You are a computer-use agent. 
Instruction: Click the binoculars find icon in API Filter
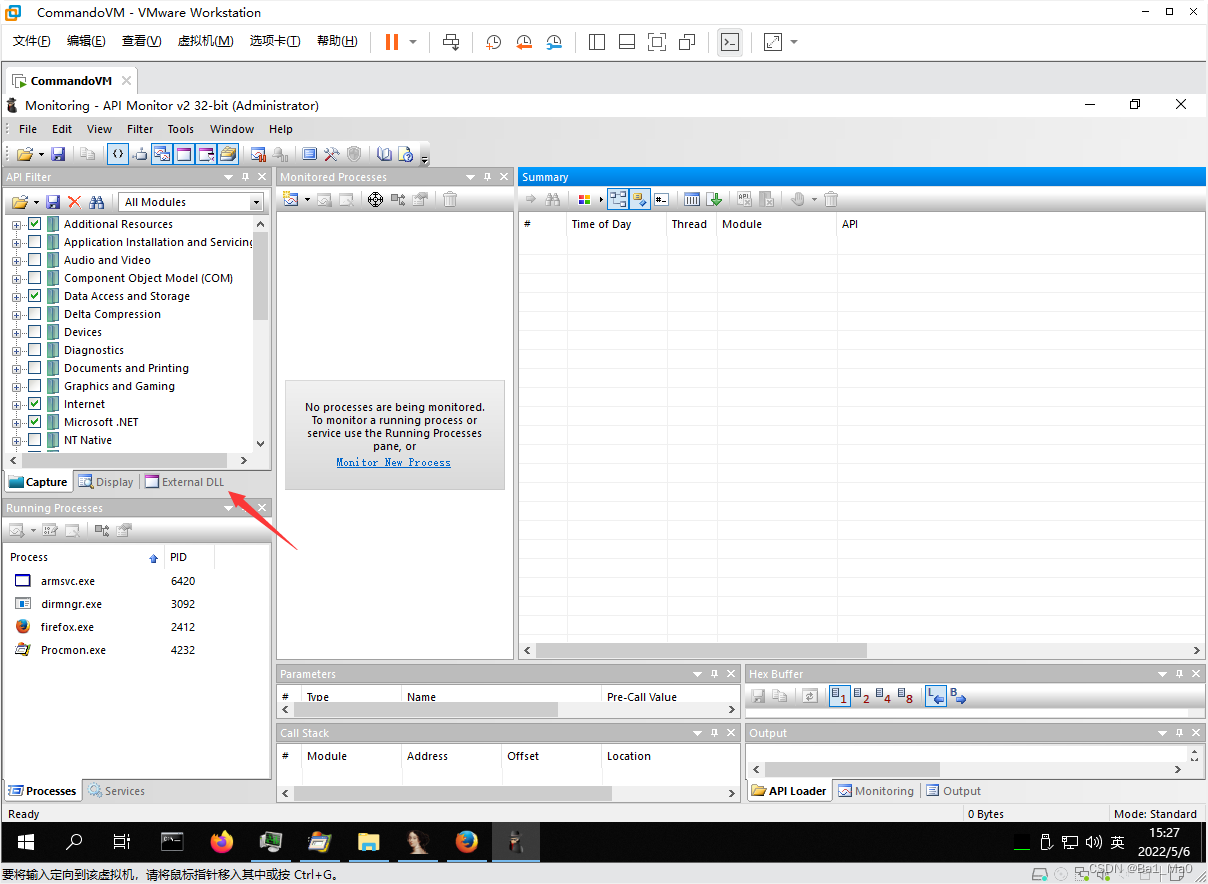tap(97, 202)
